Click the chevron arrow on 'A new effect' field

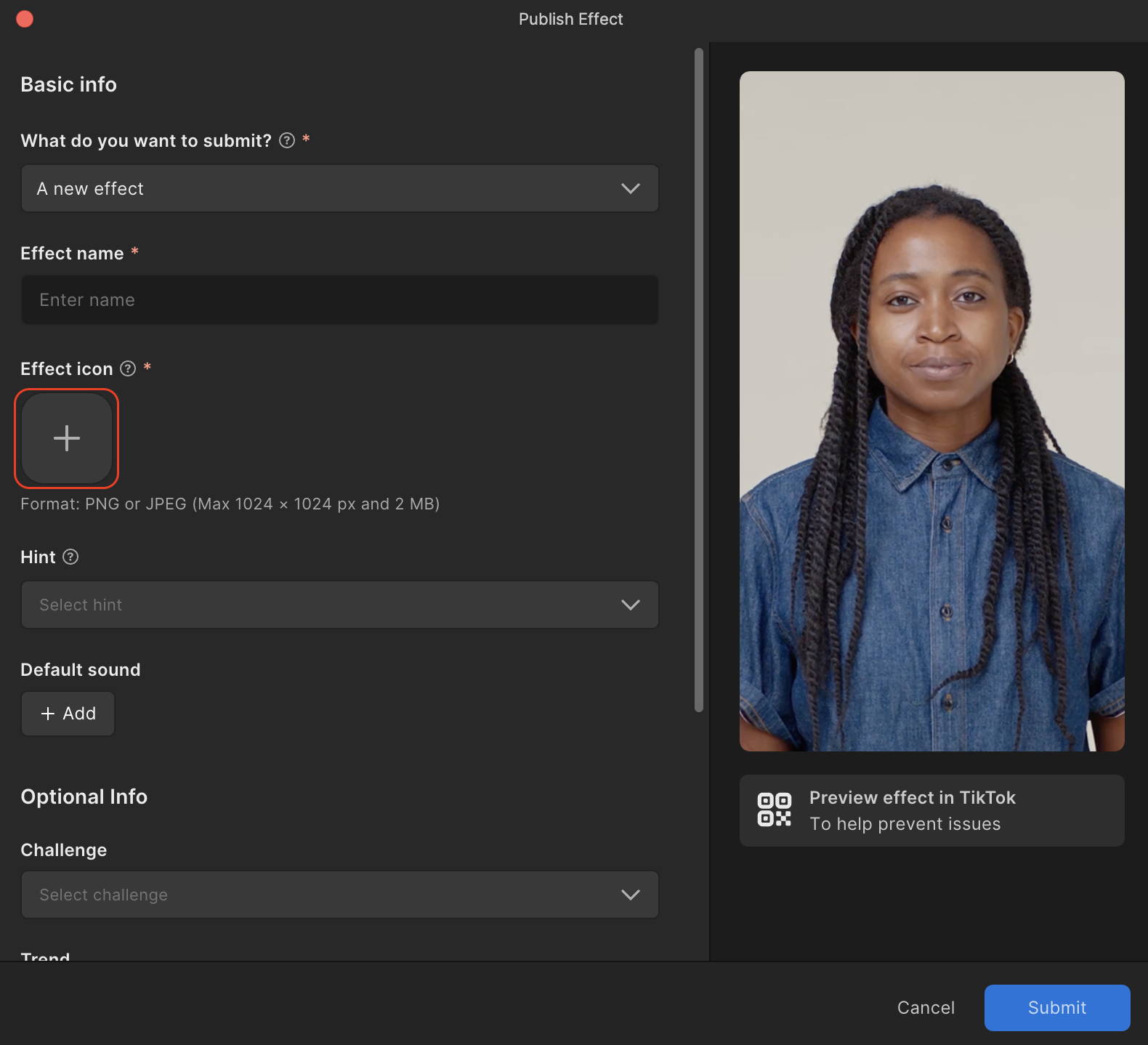(630, 189)
